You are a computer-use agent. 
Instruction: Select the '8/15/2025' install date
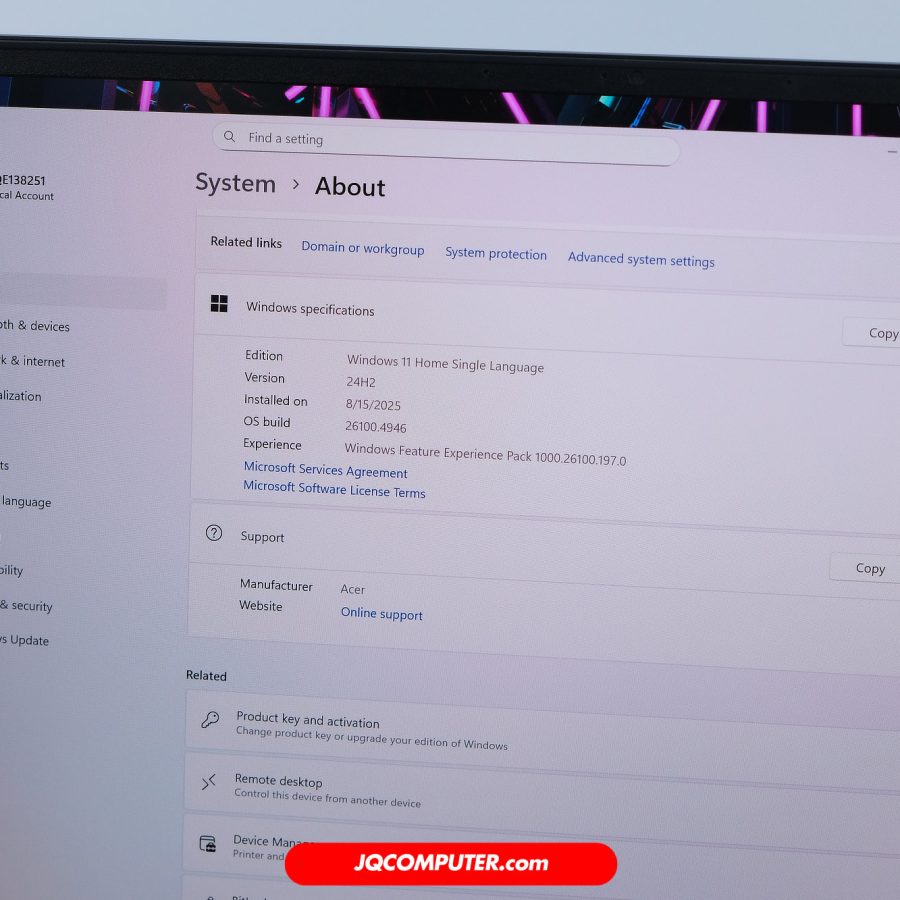(x=373, y=405)
